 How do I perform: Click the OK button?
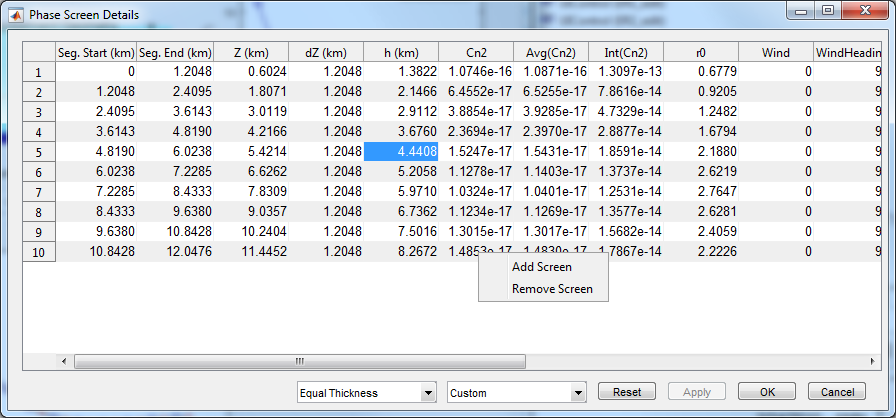pos(767,392)
